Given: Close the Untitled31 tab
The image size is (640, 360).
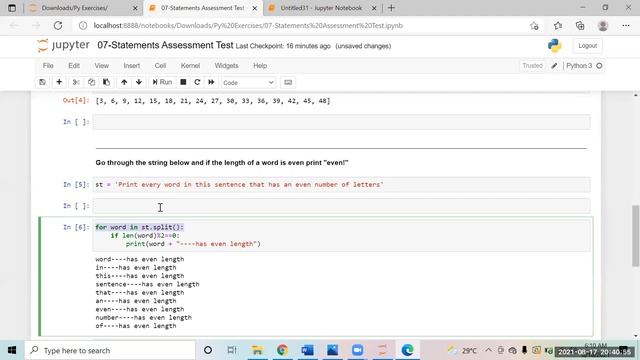Looking at the screenshot, I should tap(373, 8).
